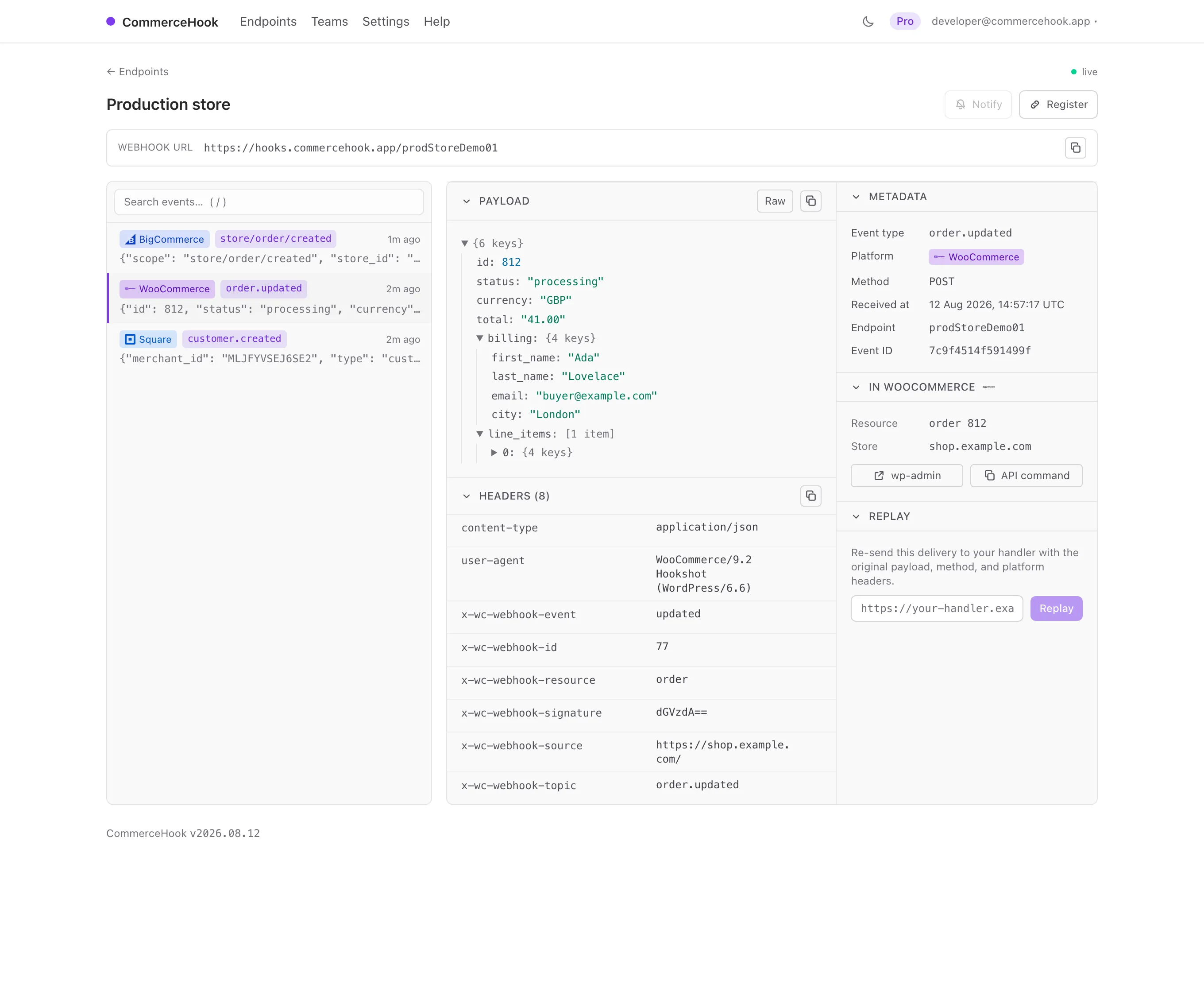The height and width of the screenshot is (992, 1204).
Task: Click the status value "processing"
Action: point(565,282)
